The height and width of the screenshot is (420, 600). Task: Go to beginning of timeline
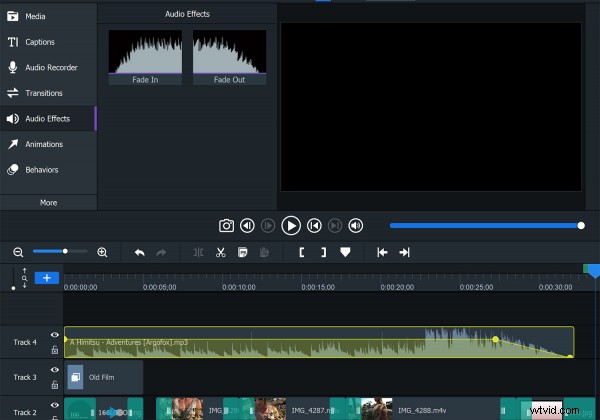point(382,252)
